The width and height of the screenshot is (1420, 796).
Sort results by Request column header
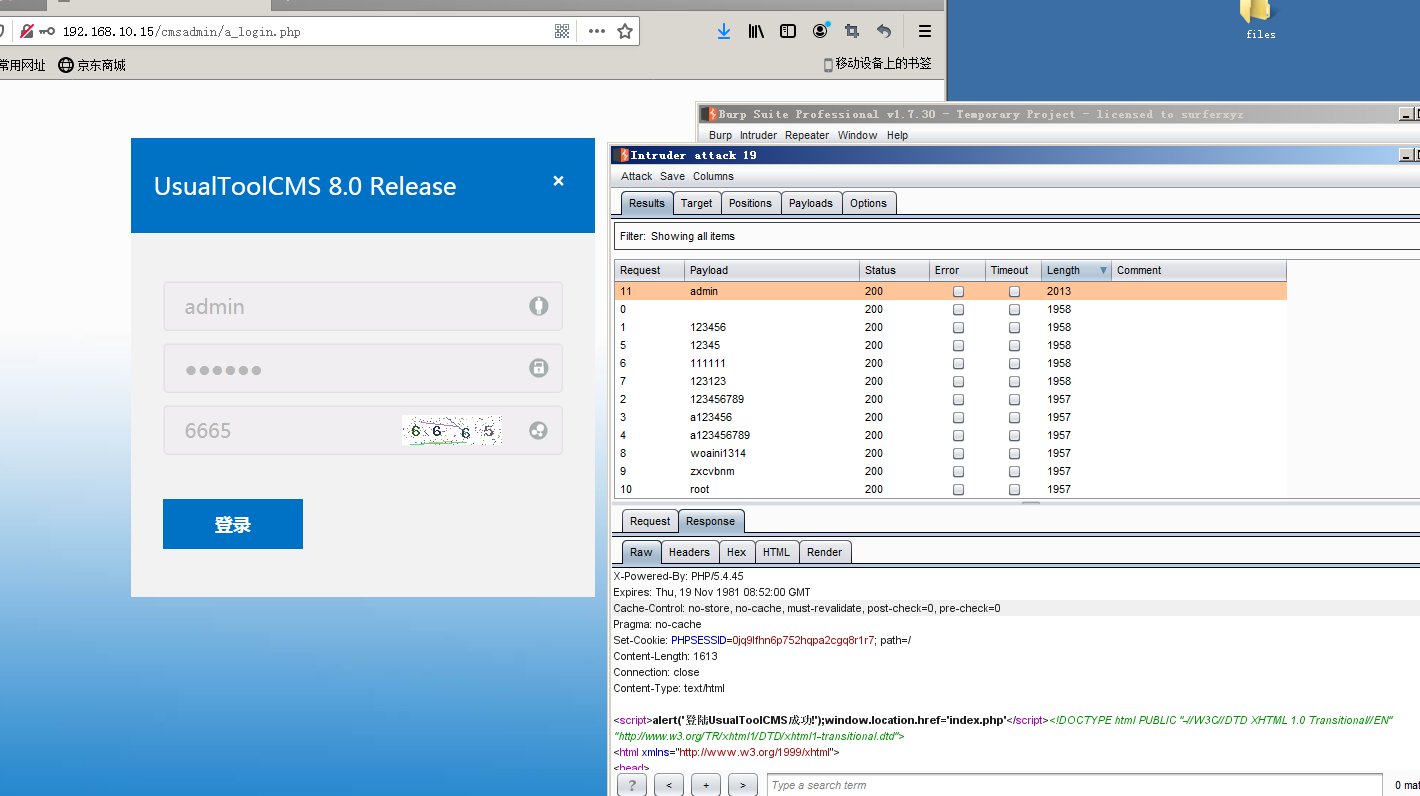point(649,270)
